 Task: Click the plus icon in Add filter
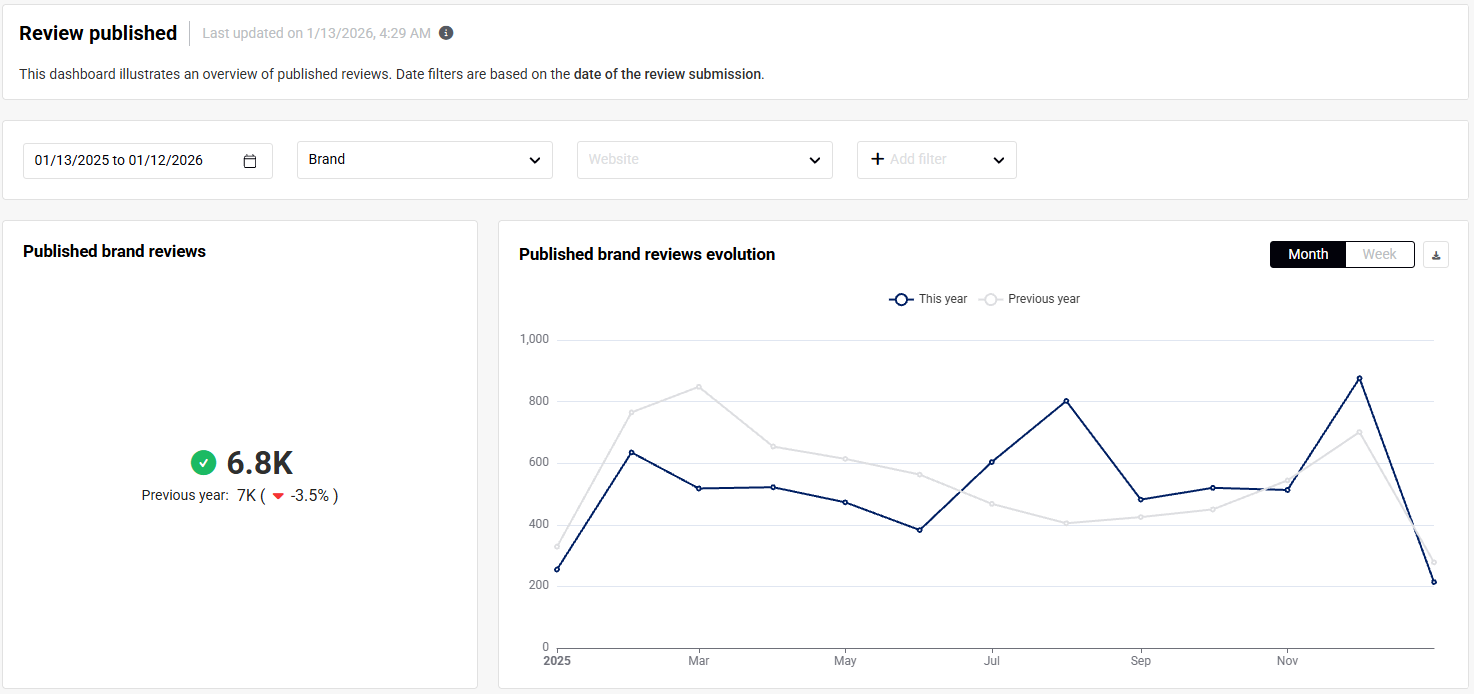877,159
